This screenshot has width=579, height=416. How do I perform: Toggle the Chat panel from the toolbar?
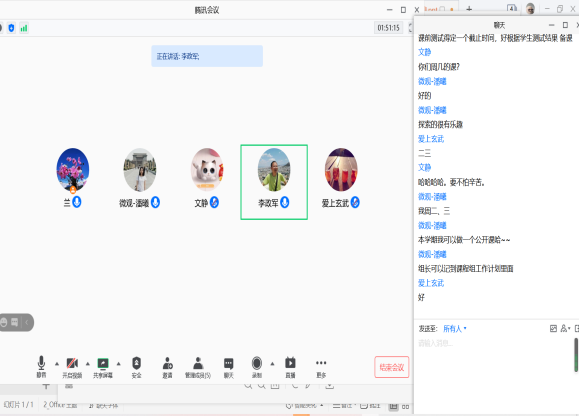tap(229, 367)
